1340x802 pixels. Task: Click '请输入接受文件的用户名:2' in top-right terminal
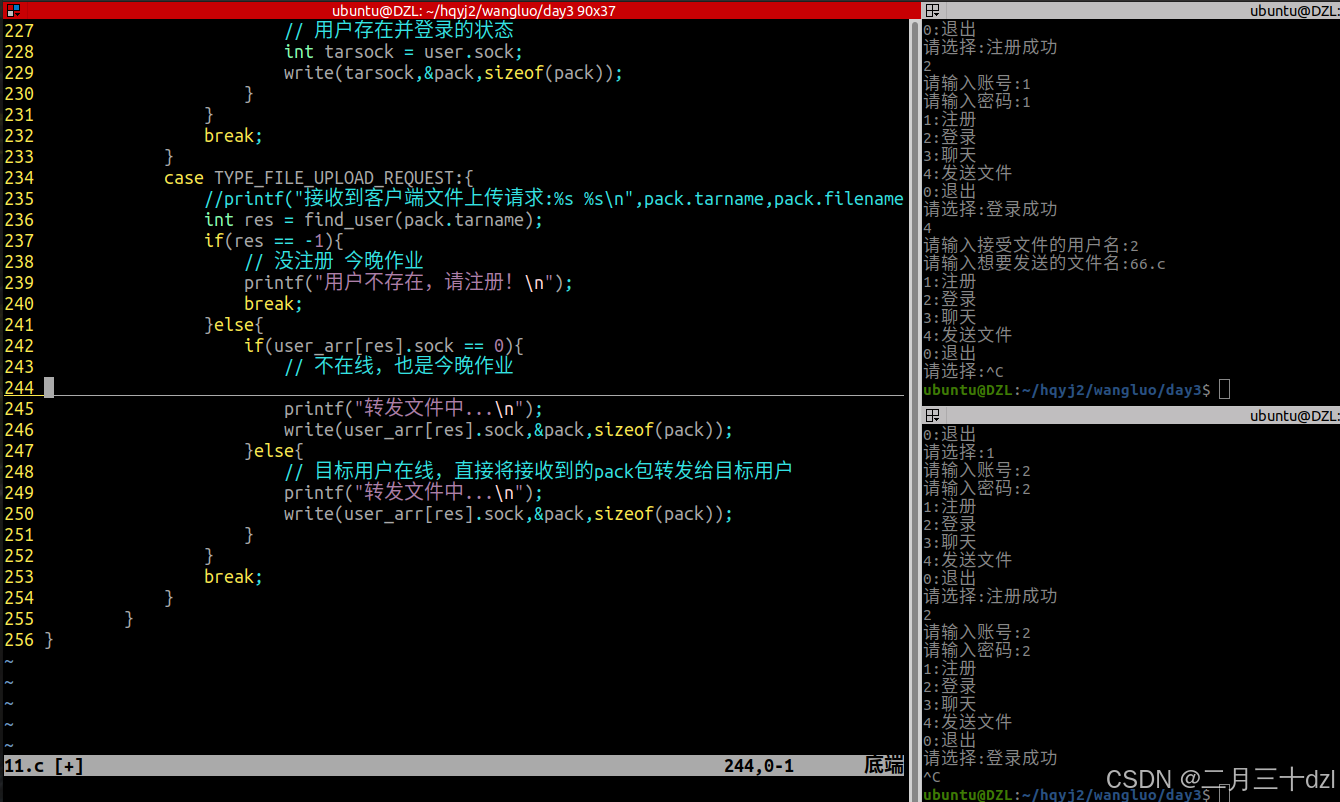1031,246
